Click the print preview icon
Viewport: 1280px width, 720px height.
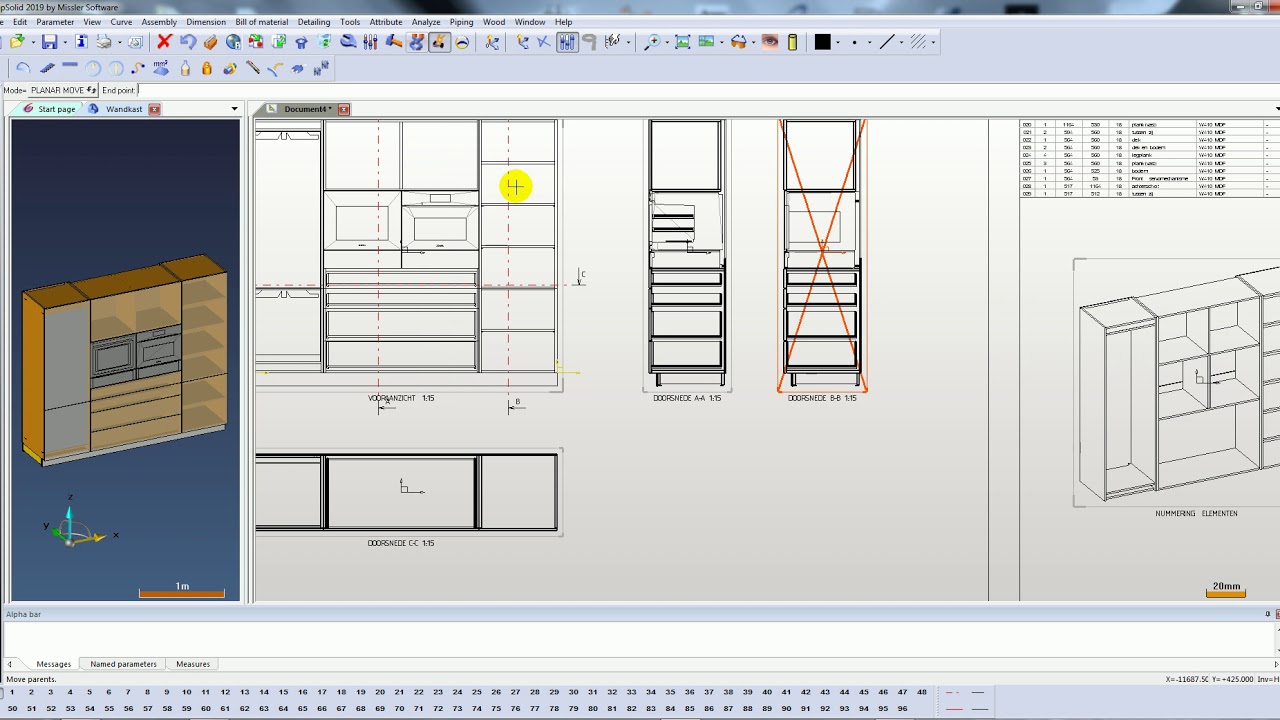coord(135,42)
